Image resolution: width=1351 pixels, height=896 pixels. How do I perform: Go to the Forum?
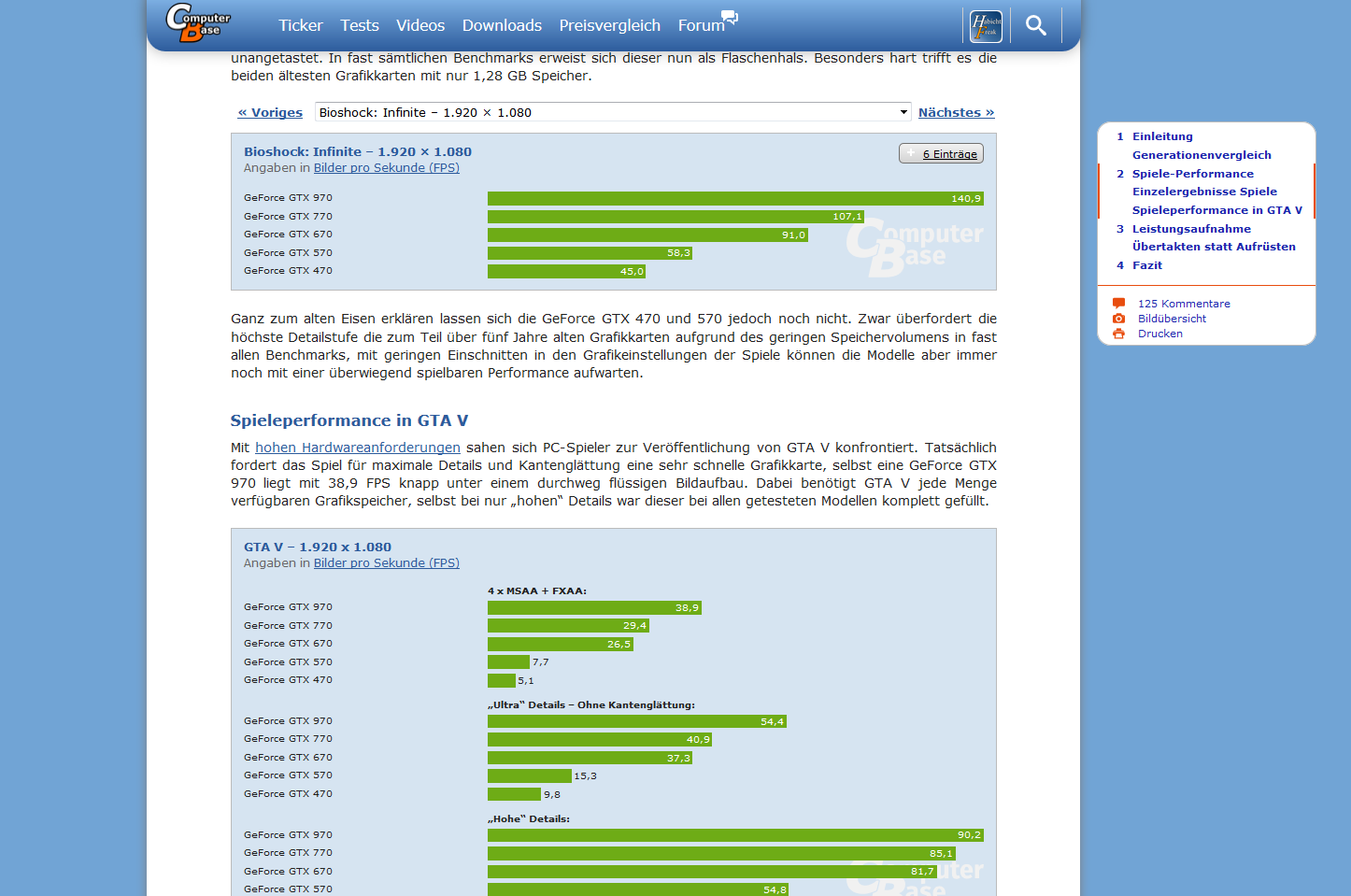click(702, 25)
